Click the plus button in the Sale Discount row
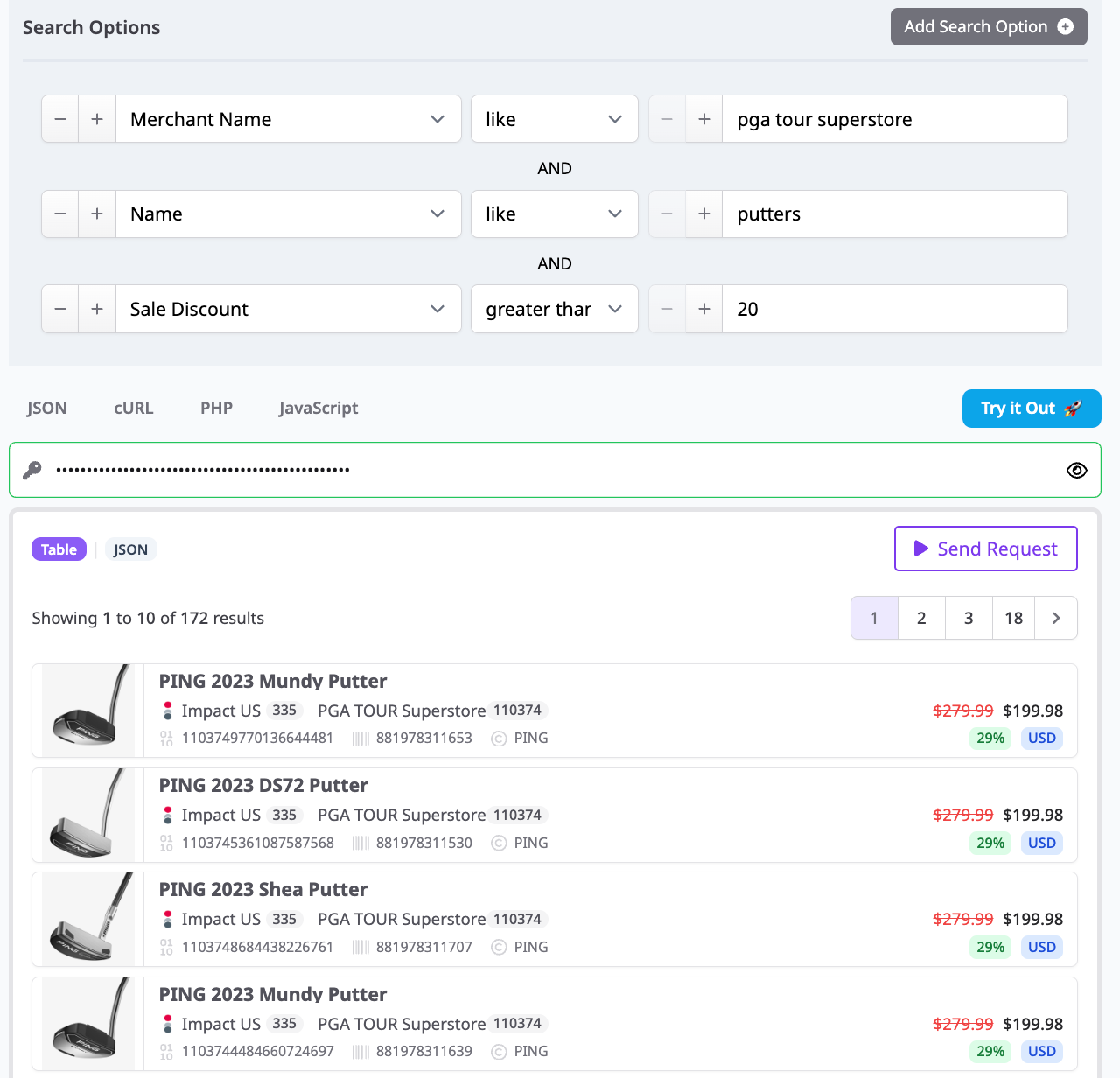 (97, 309)
